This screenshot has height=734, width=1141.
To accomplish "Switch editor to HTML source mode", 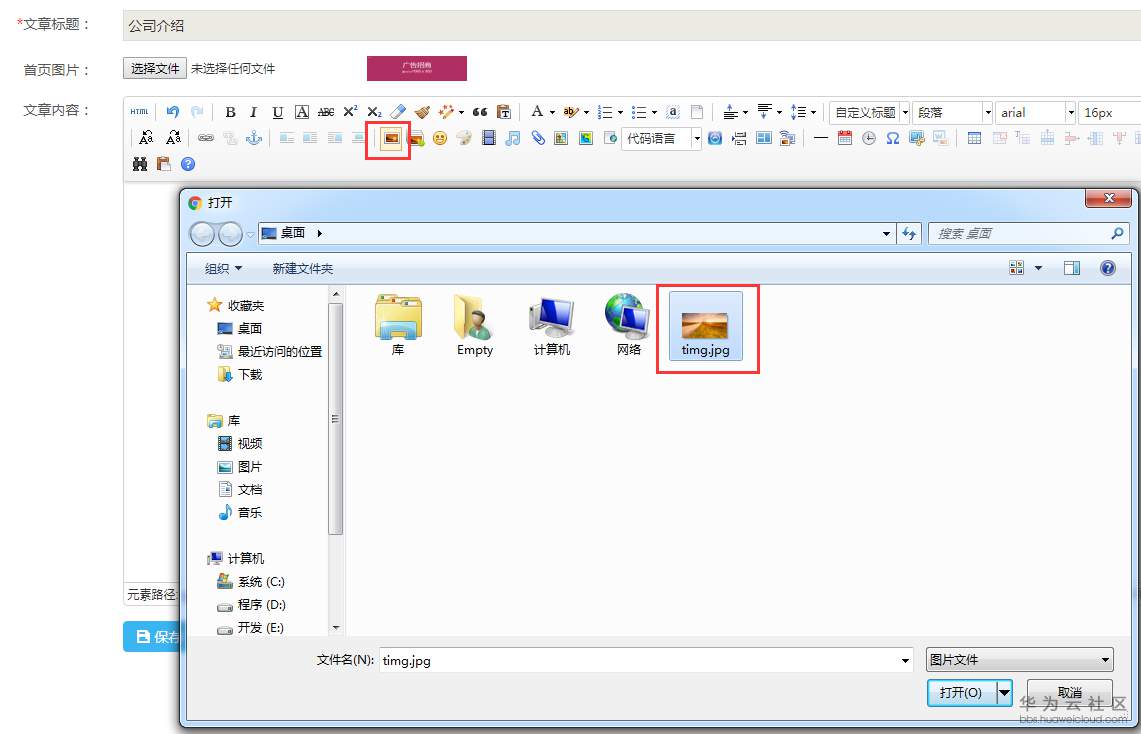I will coord(139,112).
